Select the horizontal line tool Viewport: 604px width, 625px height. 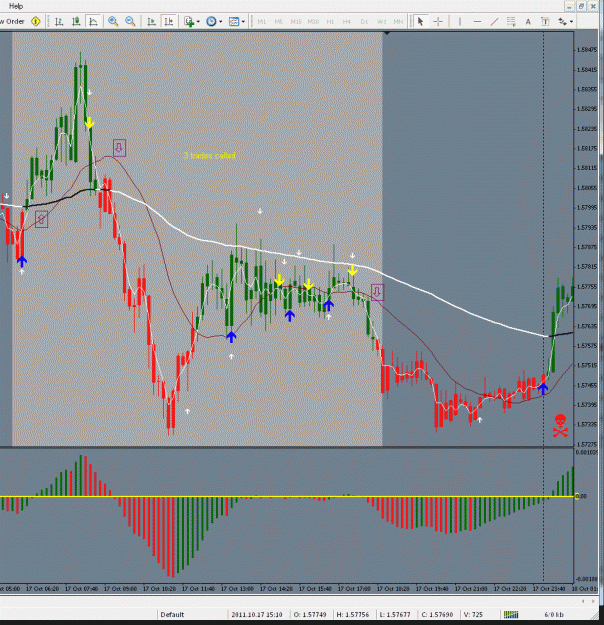pyautogui.click(x=477, y=22)
